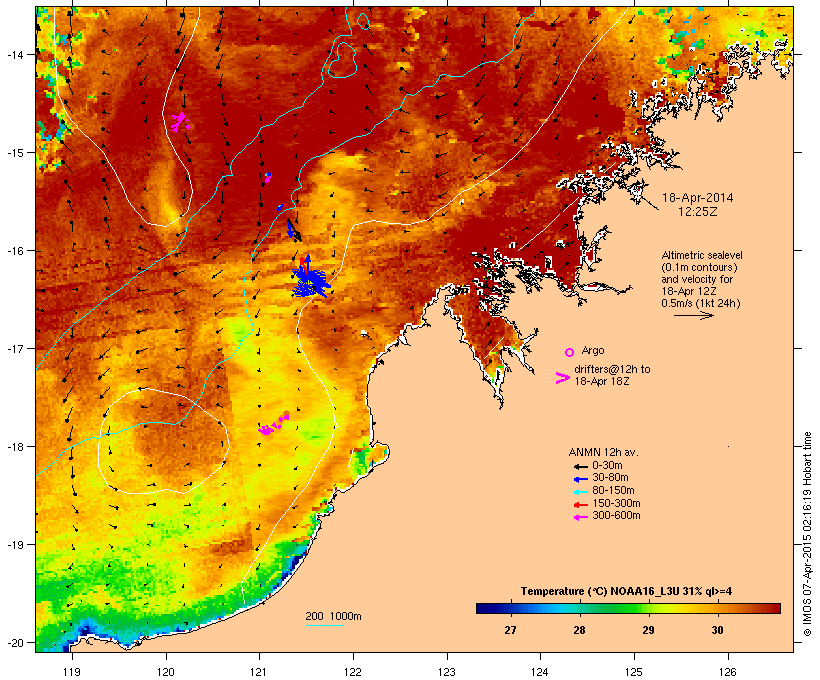Click the latitude axis label -17
This screenshot has width=820, height=680.
coord(14,348)
